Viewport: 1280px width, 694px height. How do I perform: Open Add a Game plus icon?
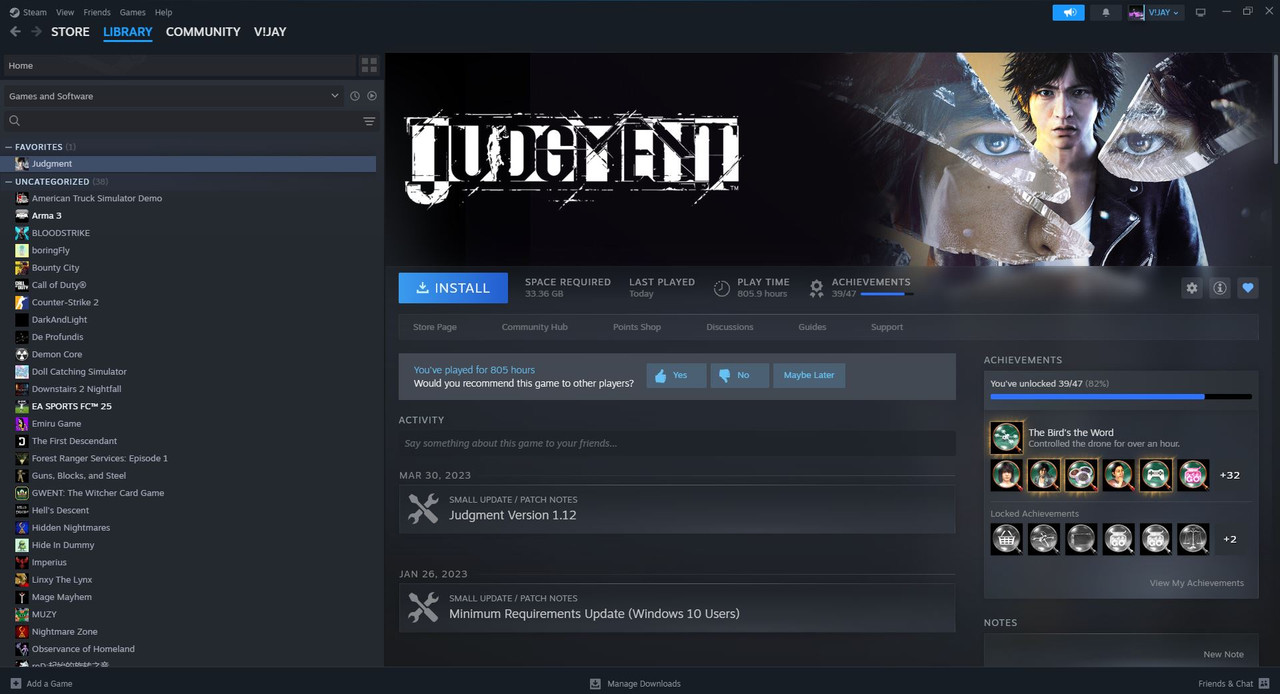pos(15,683)
